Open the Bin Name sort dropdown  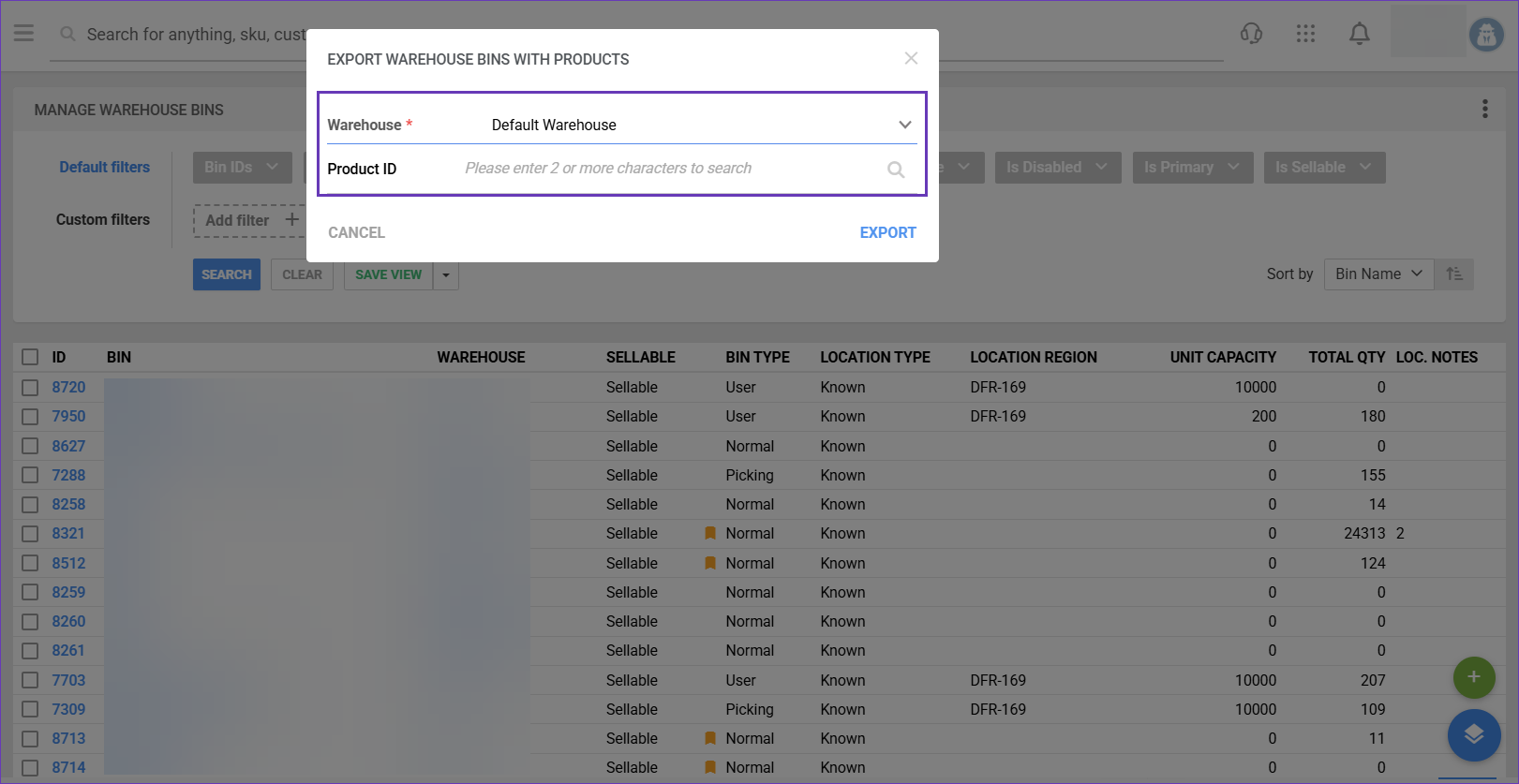1378,274
